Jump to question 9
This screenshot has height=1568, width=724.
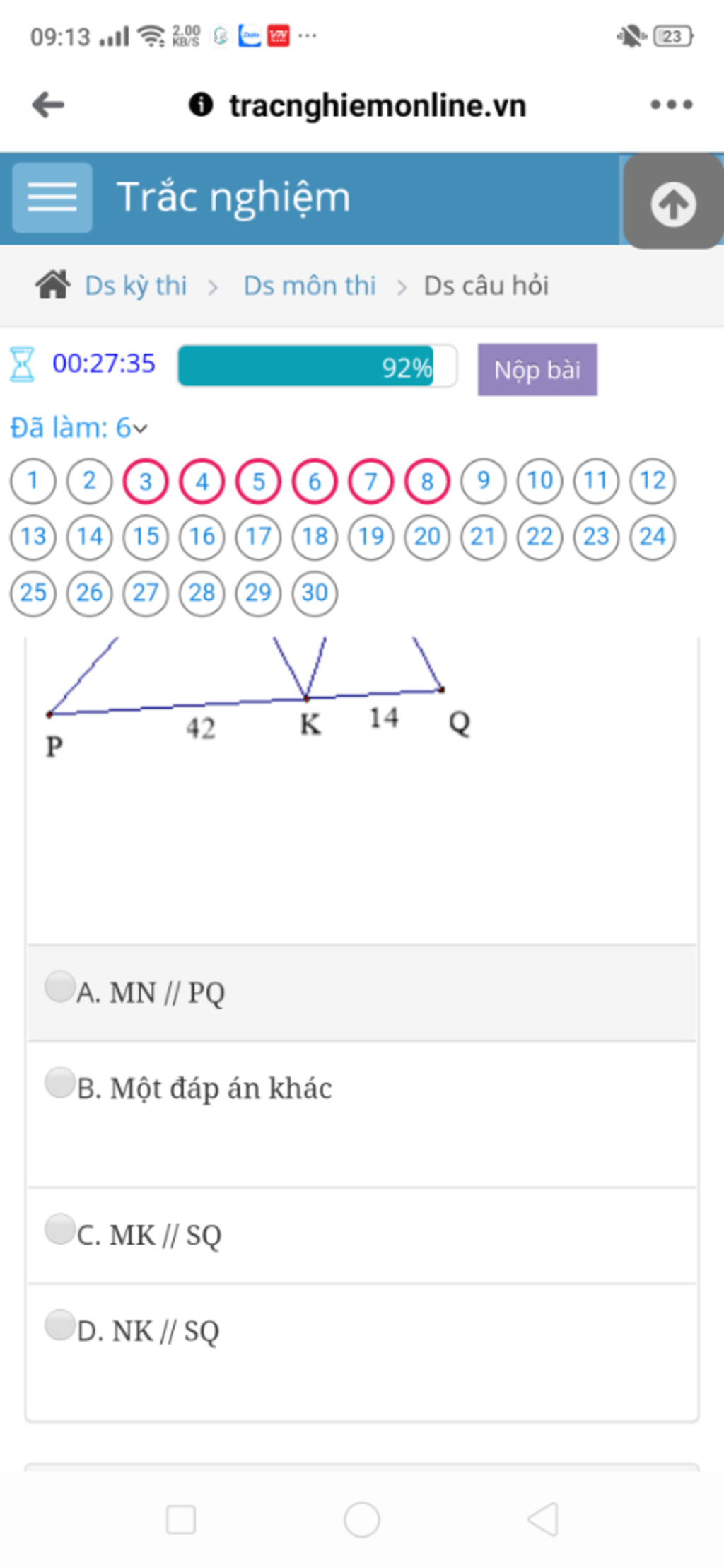tap(484, 481)
